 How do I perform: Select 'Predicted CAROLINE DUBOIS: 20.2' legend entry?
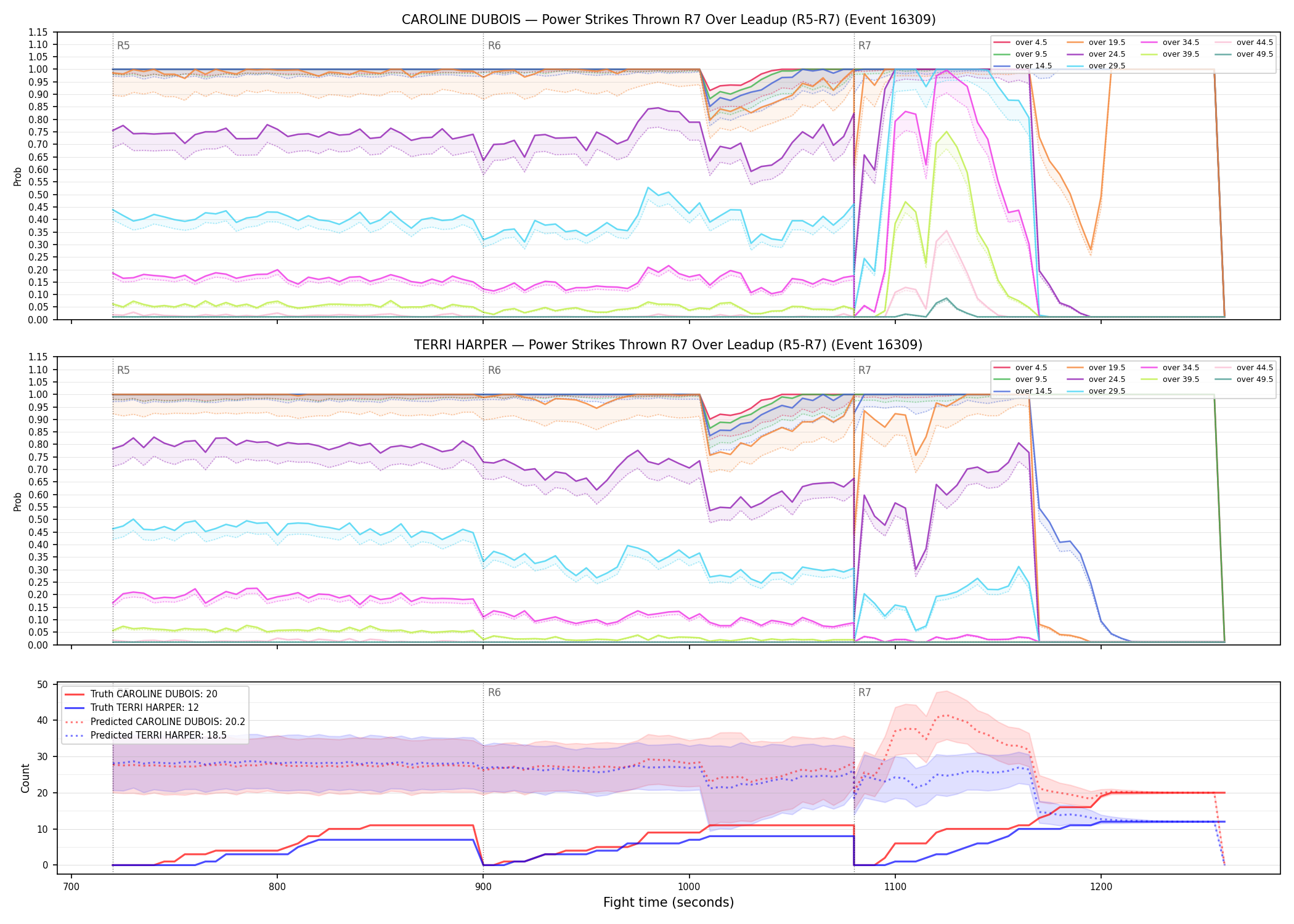pyautogui.click(x=155, y=721)
